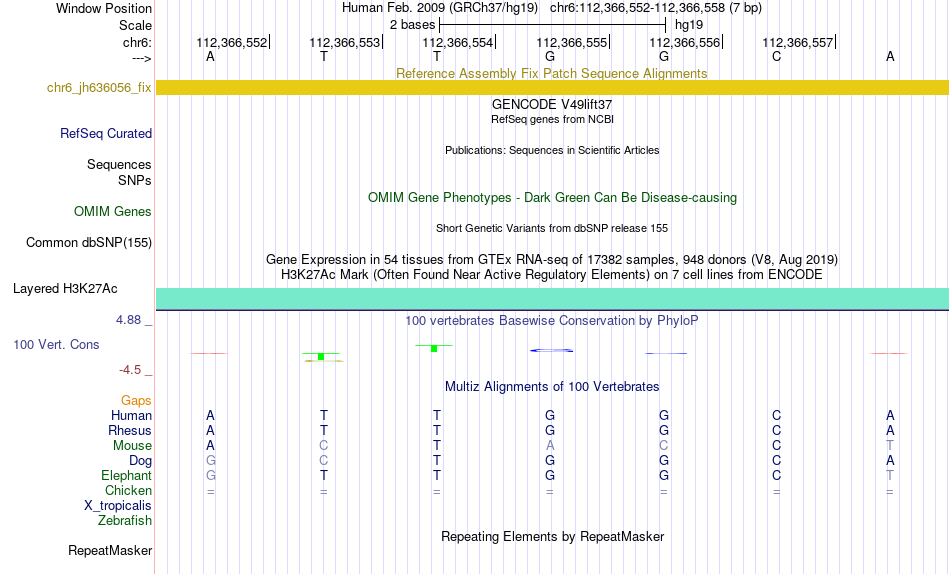Select coordinate label 112,366,556
This screenshot has height=574, width=950.
[x=685, y=42]
